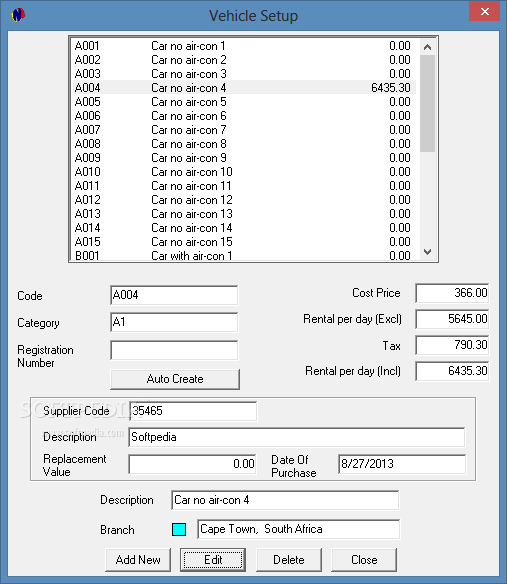Select row A009 Car no air-con 9
This screenshot has height=584, width=507.
tap(244, 158)
